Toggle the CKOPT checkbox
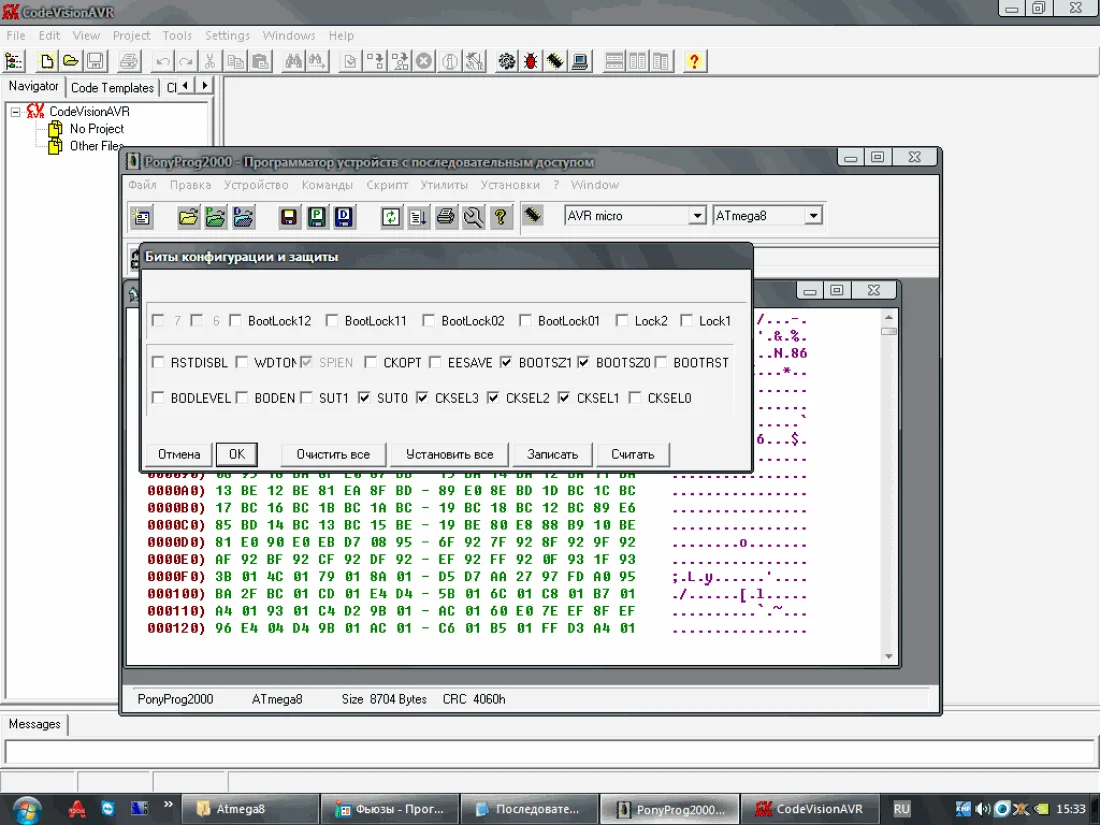The height and width of the screenshot is (825, 1100). 370,363
